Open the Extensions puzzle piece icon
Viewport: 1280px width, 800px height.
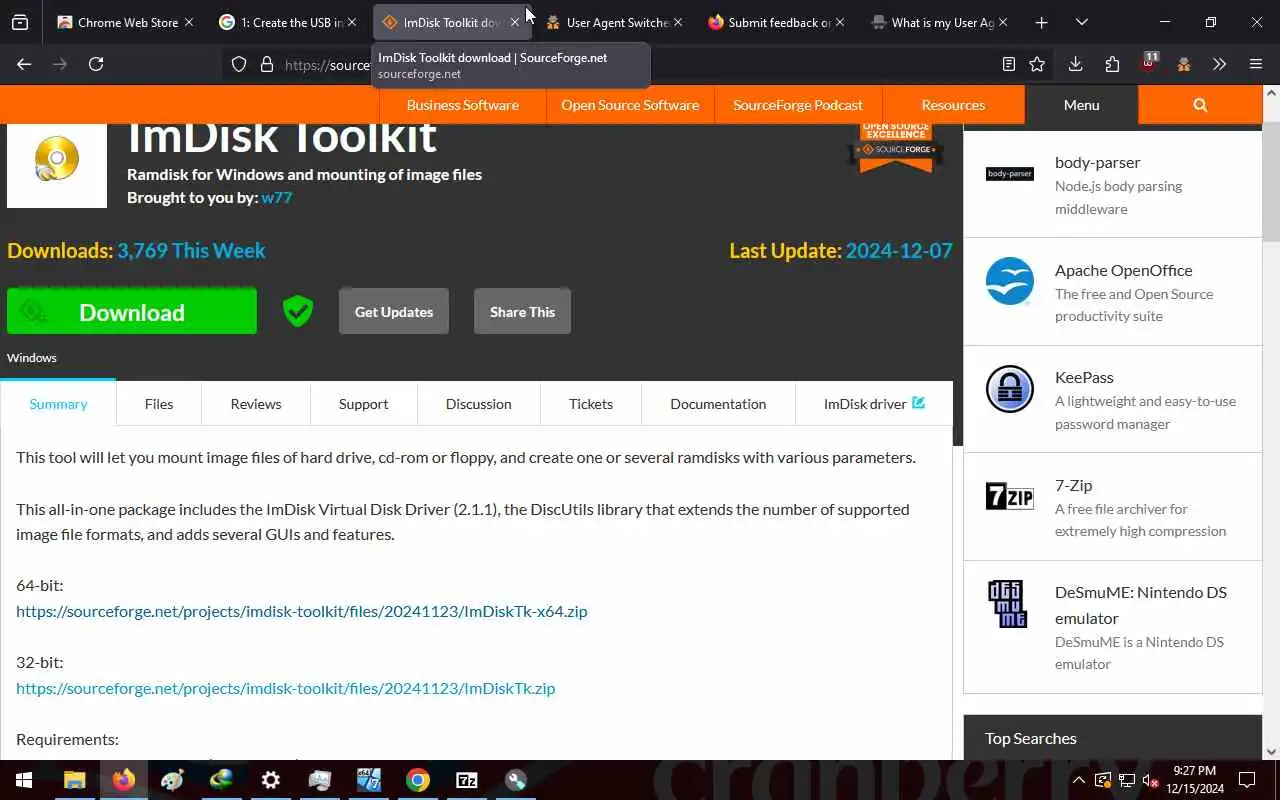tap(1112, 64)
